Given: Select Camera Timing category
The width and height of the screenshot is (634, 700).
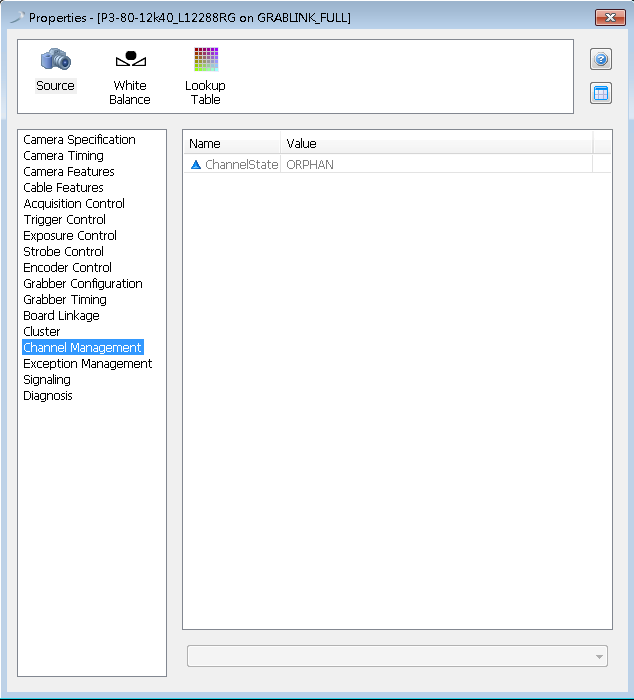Looking at the screenshot, I should tap(63, 156).
